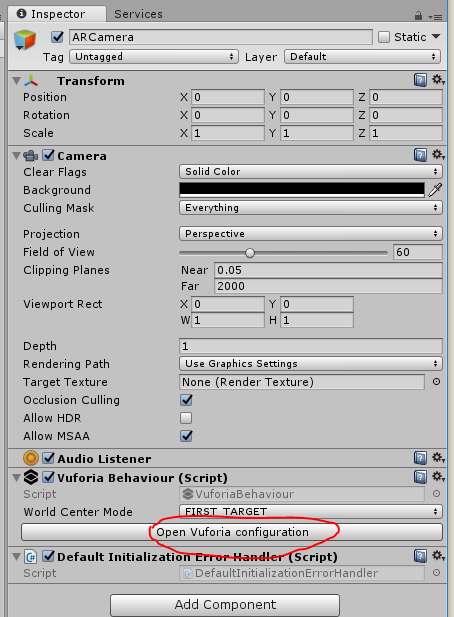
Task: Click the Add Component button
Action: (225, 604)
